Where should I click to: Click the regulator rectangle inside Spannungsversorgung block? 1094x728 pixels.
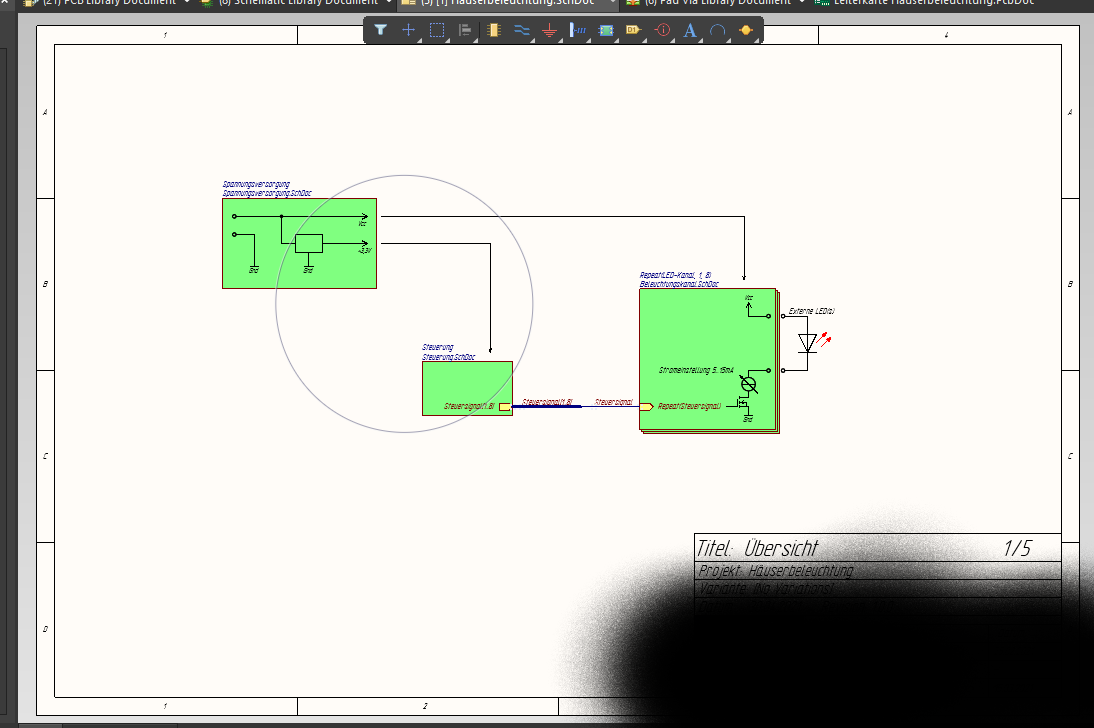coord(308,244)
